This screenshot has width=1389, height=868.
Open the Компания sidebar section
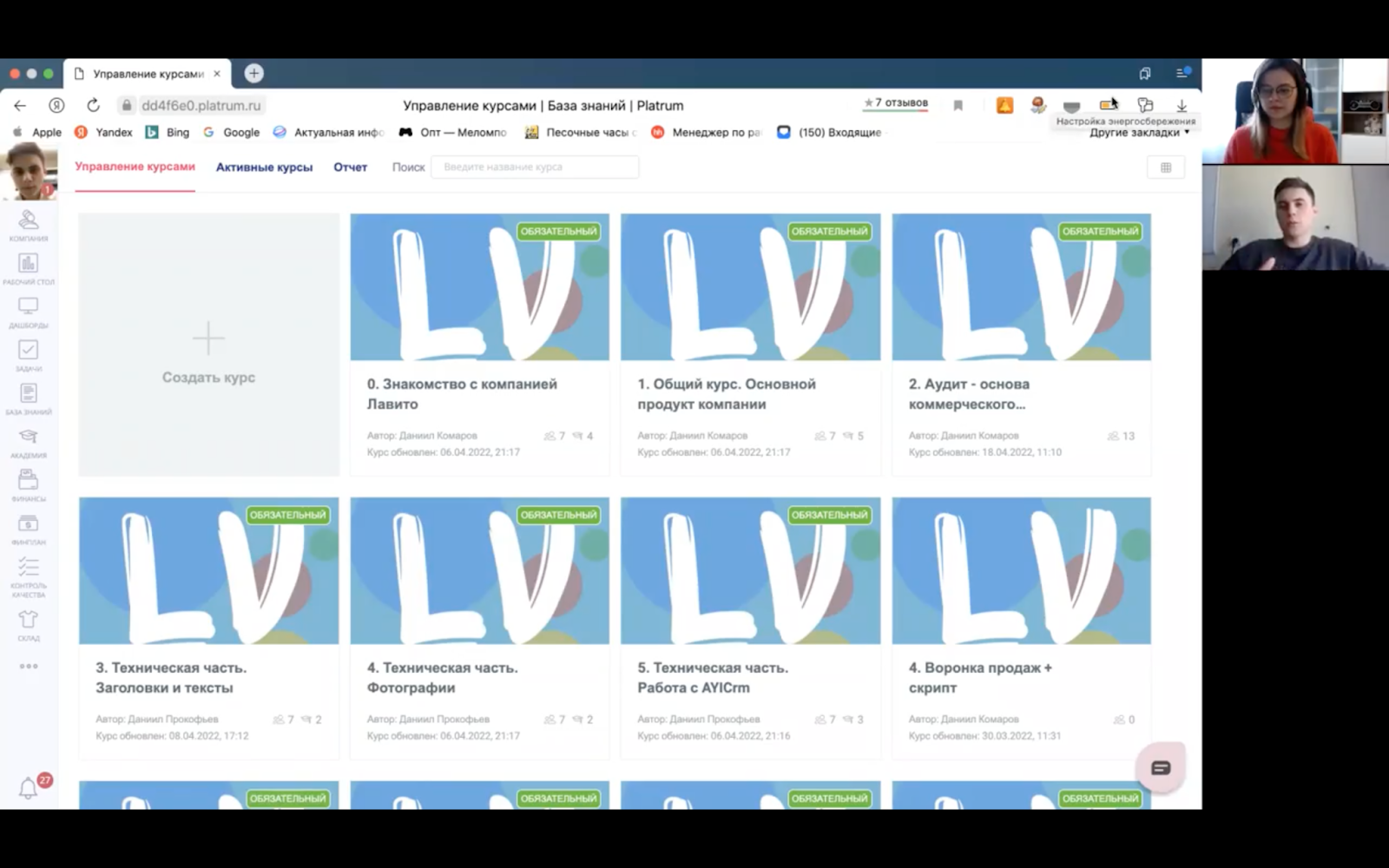coord(29,226)
